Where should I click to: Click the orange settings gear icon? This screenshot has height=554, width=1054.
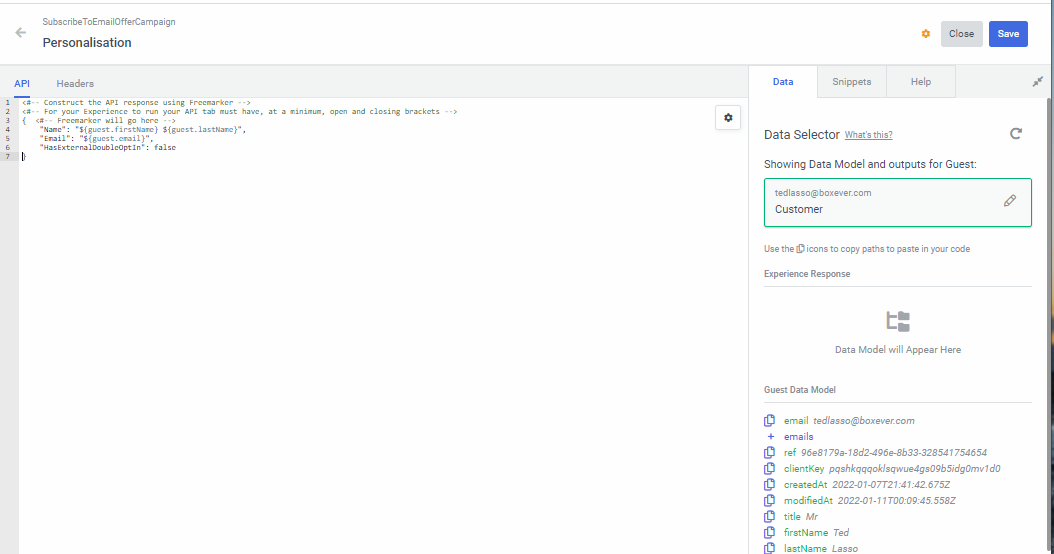pos(925,34)
